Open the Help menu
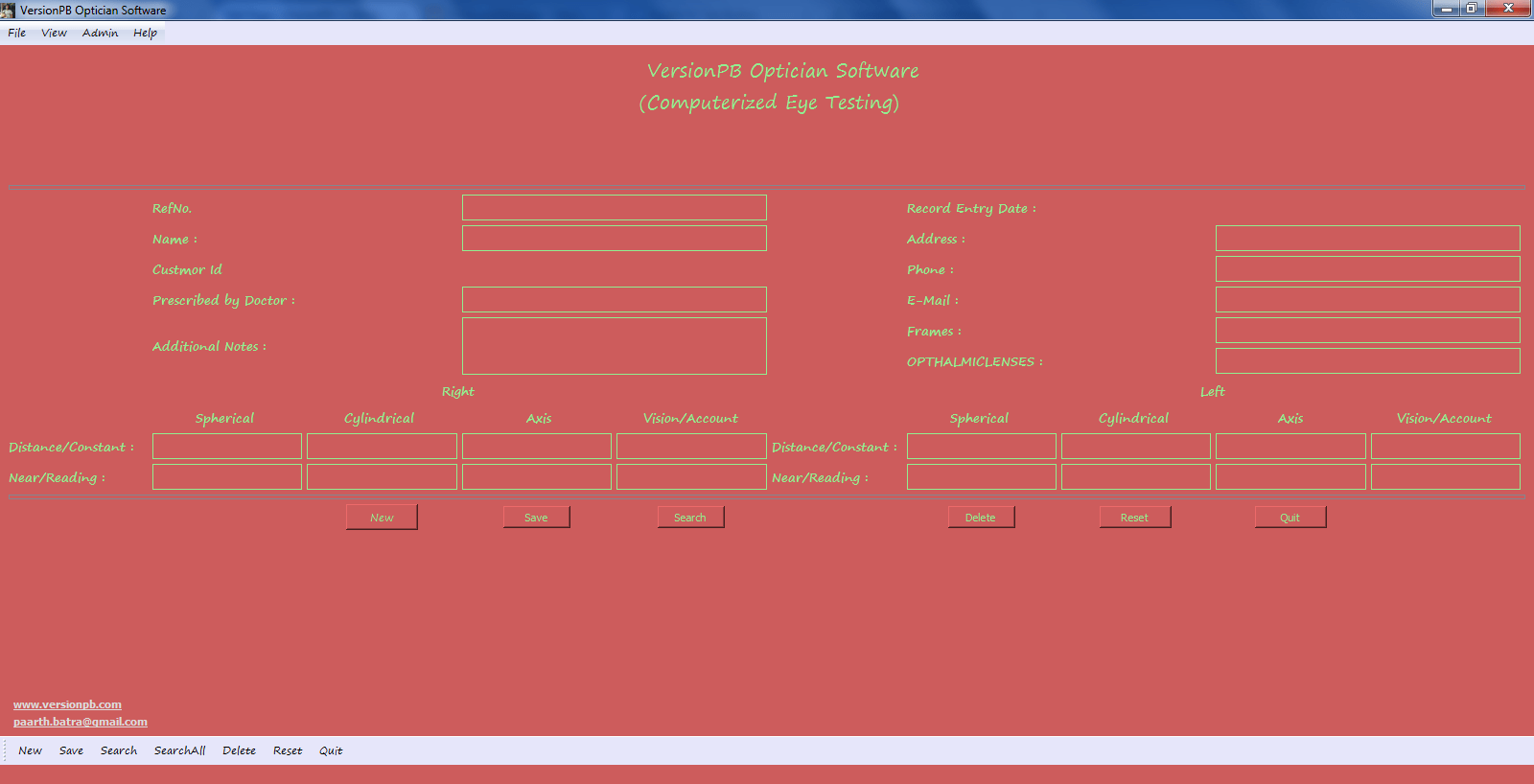 click(145, 33)
